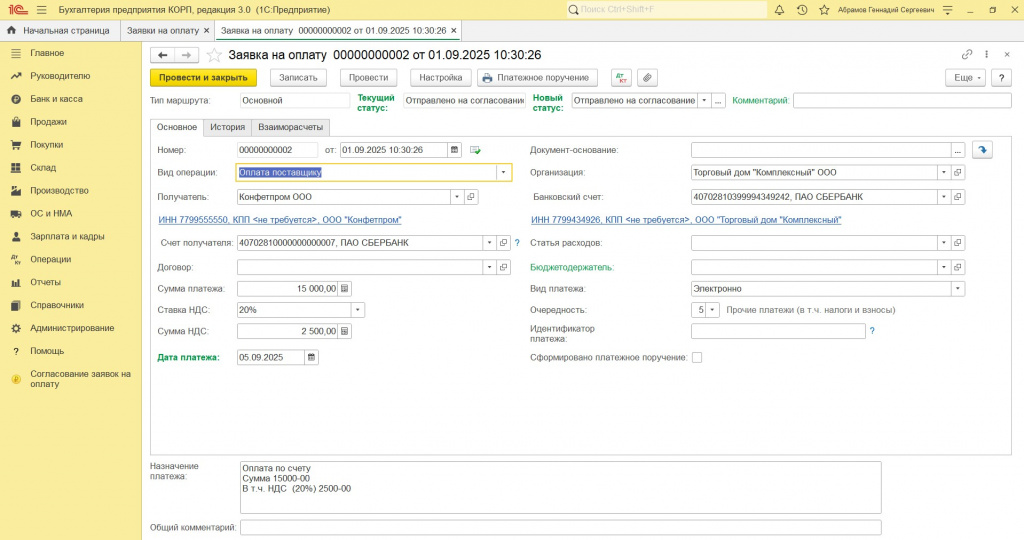Close the Заявки на оплату tab

coord(206,31)
